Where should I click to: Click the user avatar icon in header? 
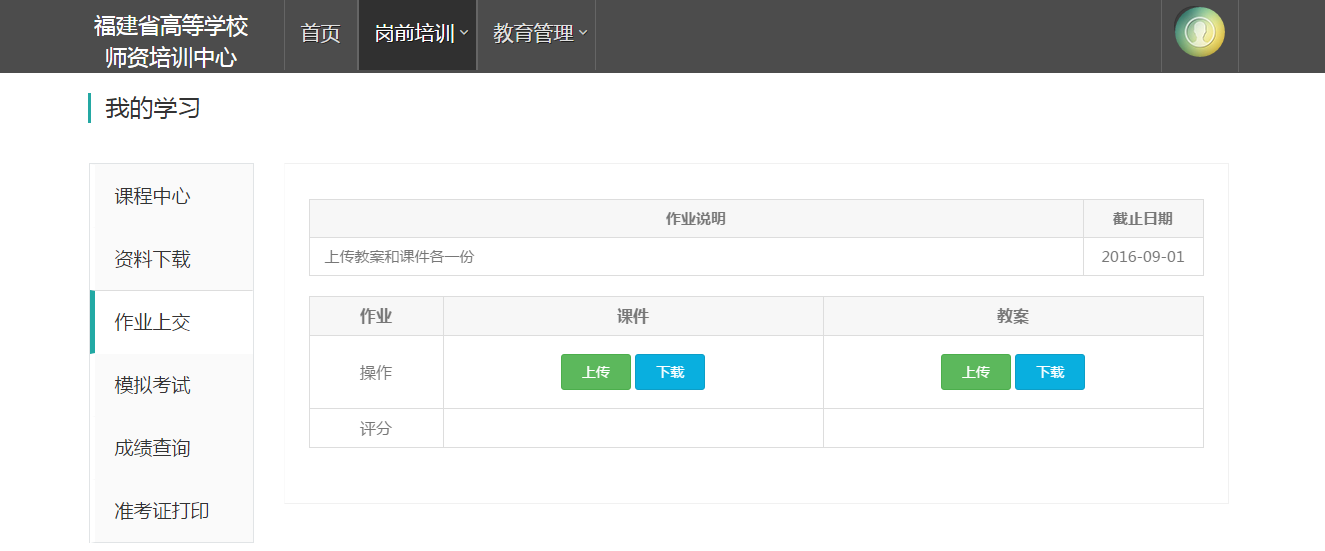(x=1199, y=32)
